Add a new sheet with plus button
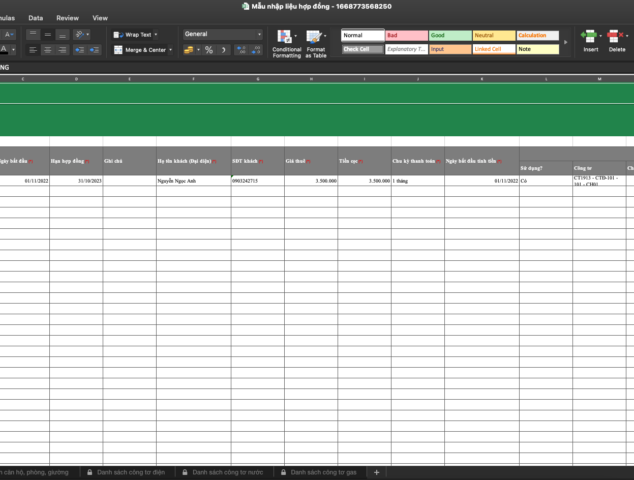This screenshot has height=480, width=634. (x=376, y=471)
